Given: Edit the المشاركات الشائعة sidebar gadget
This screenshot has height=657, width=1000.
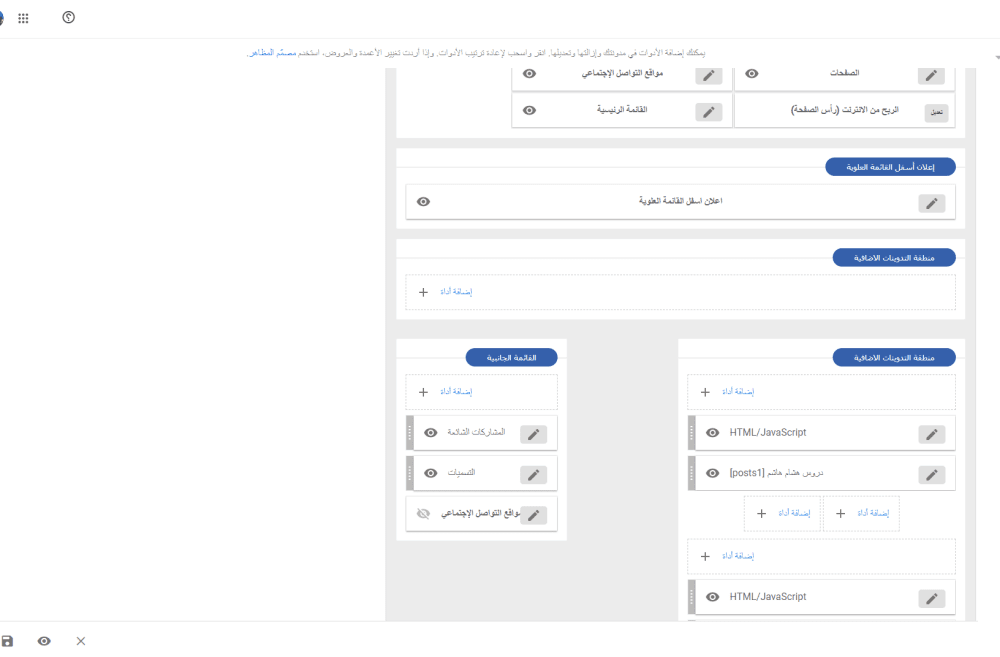Looking at the screenshot, I should 533,434.
